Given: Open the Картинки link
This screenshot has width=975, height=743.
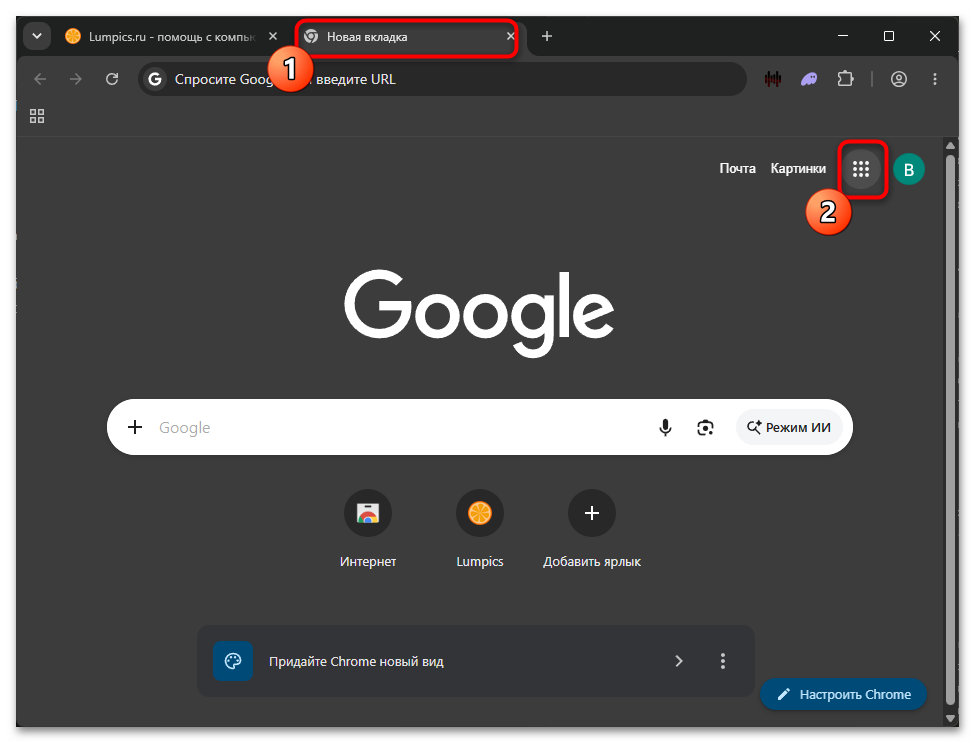Looking at the screenshot, I should (798, 168).
